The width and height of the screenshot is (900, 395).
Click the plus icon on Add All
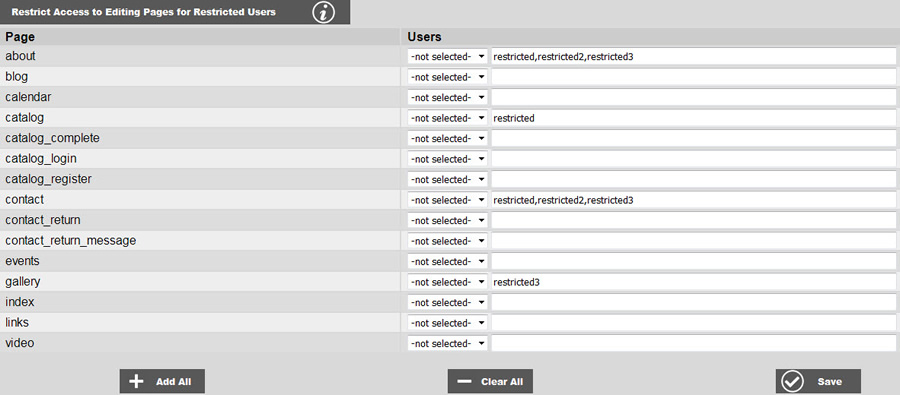click(x=136, y=382)
